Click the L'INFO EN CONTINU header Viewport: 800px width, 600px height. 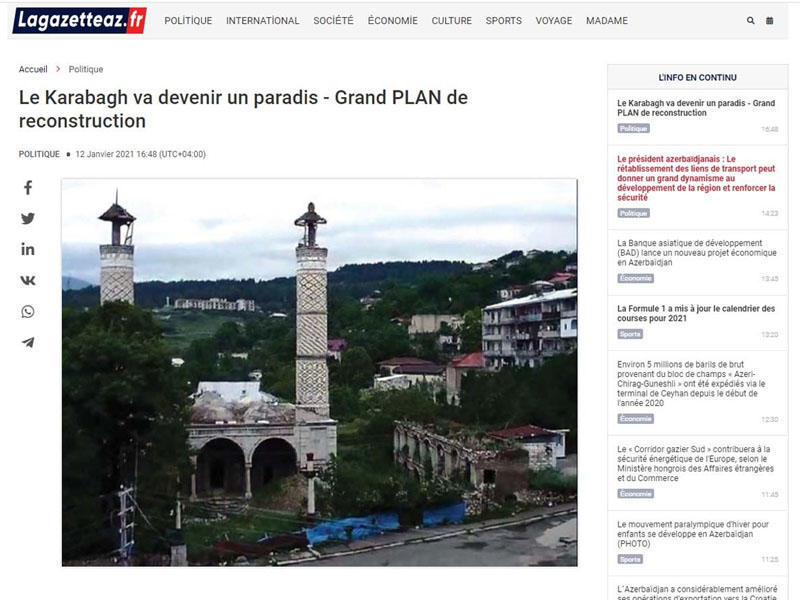(697, 78)
